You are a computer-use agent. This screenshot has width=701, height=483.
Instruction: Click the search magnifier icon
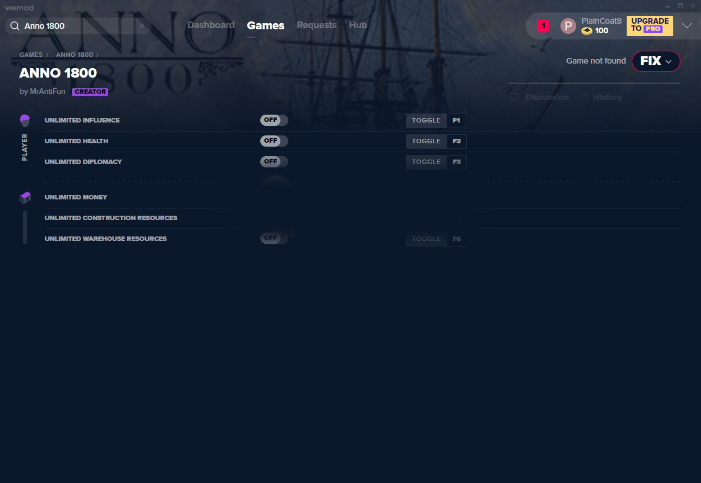pos(15,26)
